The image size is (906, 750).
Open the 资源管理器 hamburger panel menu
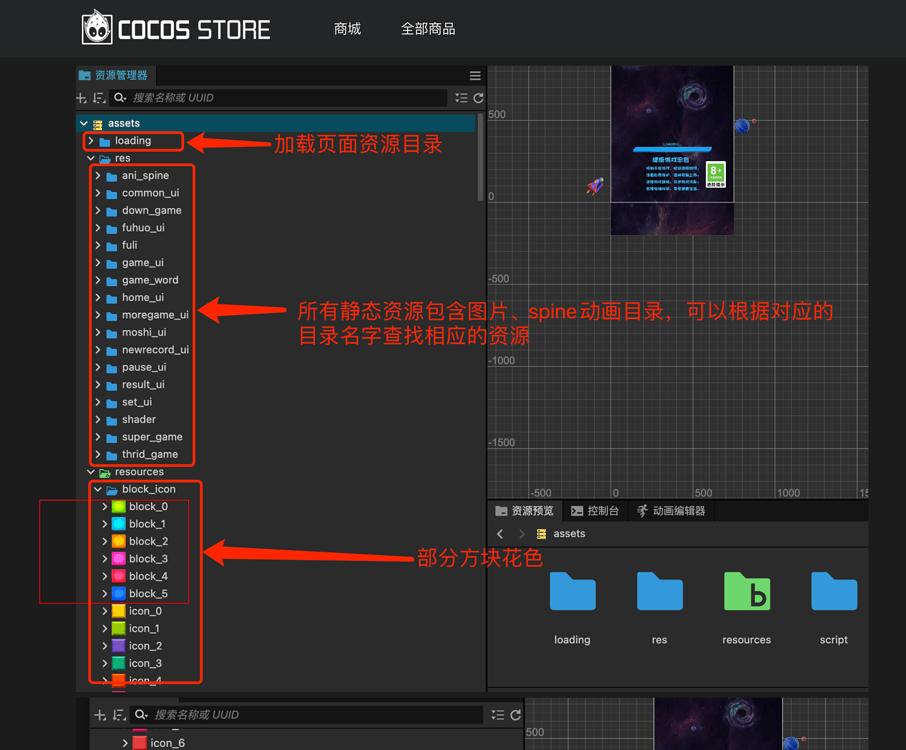coord(474,75)
